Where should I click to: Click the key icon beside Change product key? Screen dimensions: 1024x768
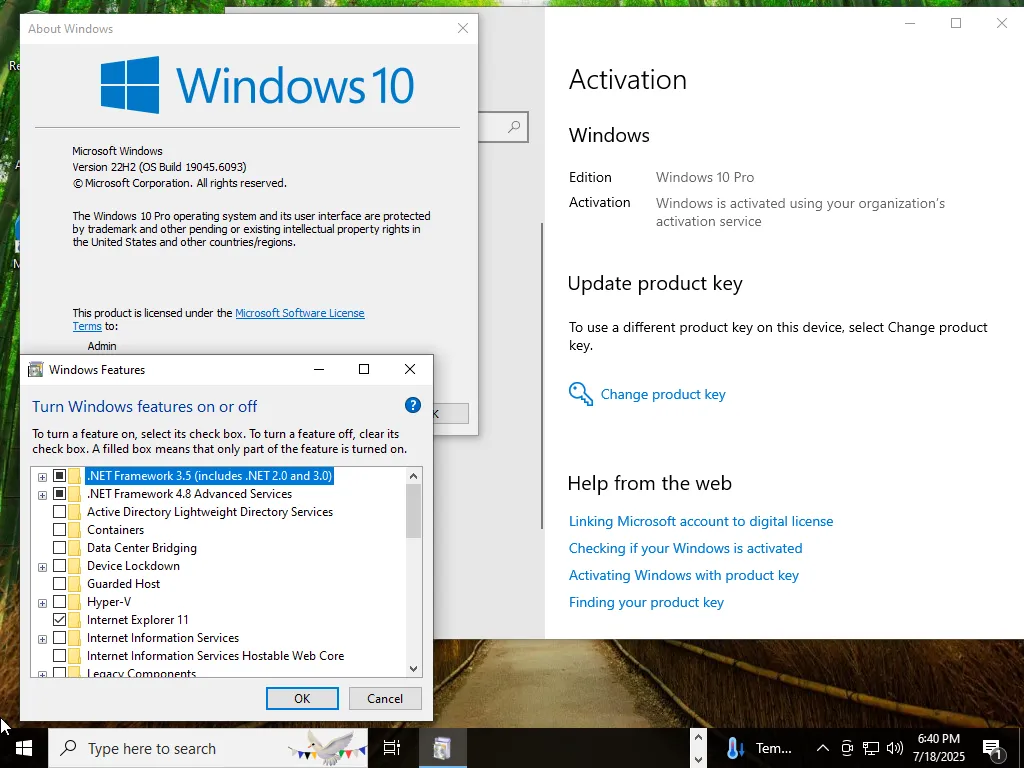coord(580,394)
